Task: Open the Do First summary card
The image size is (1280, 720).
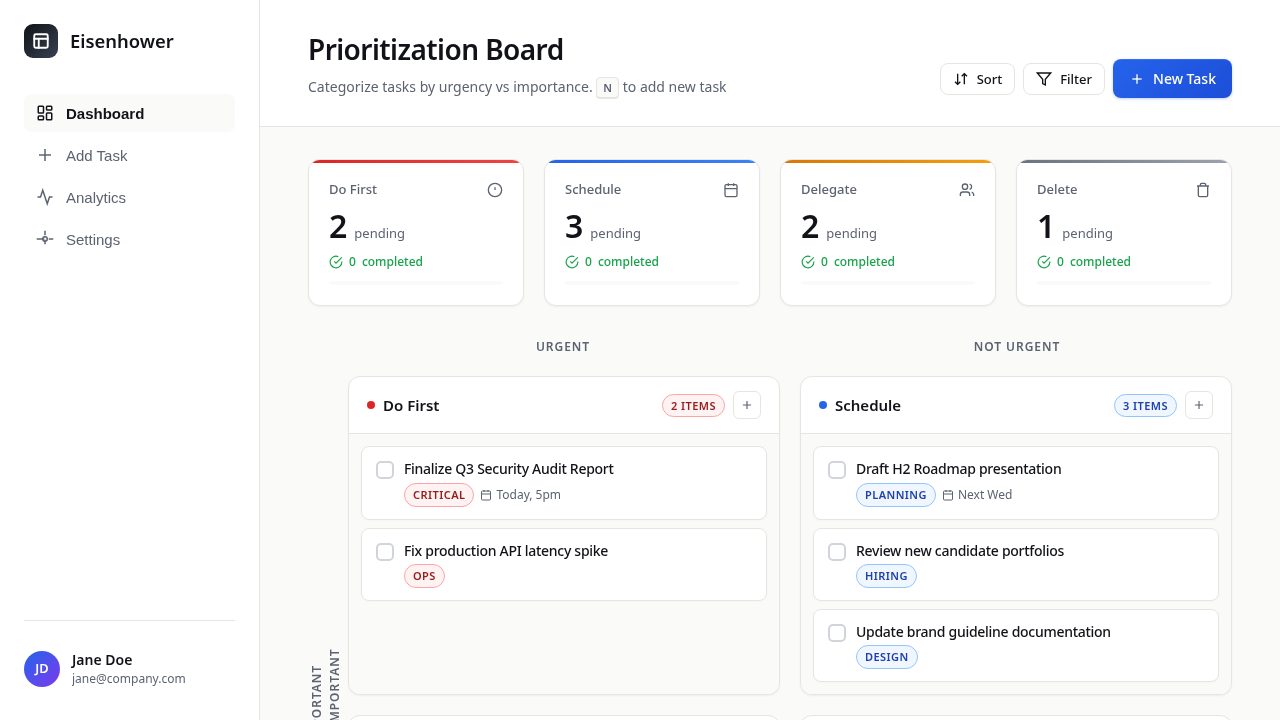Action: click(x=416, y=232)
